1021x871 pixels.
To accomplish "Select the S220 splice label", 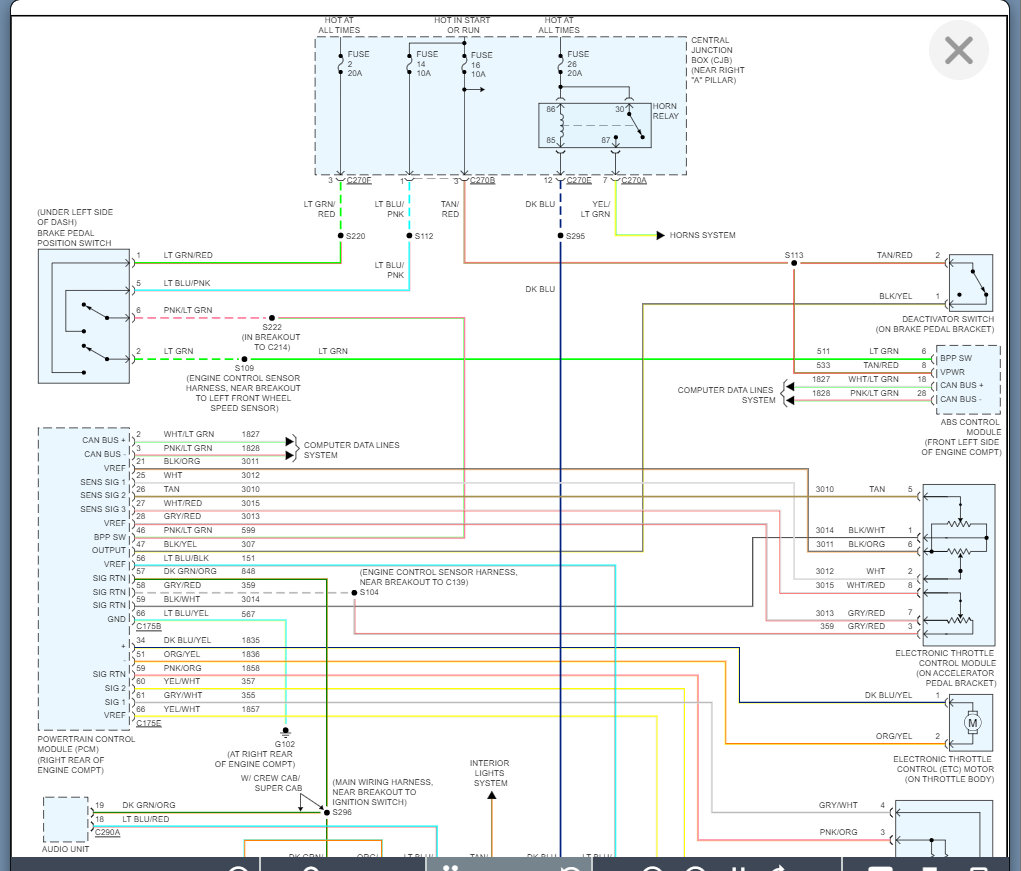I will (x=356, y=236).
